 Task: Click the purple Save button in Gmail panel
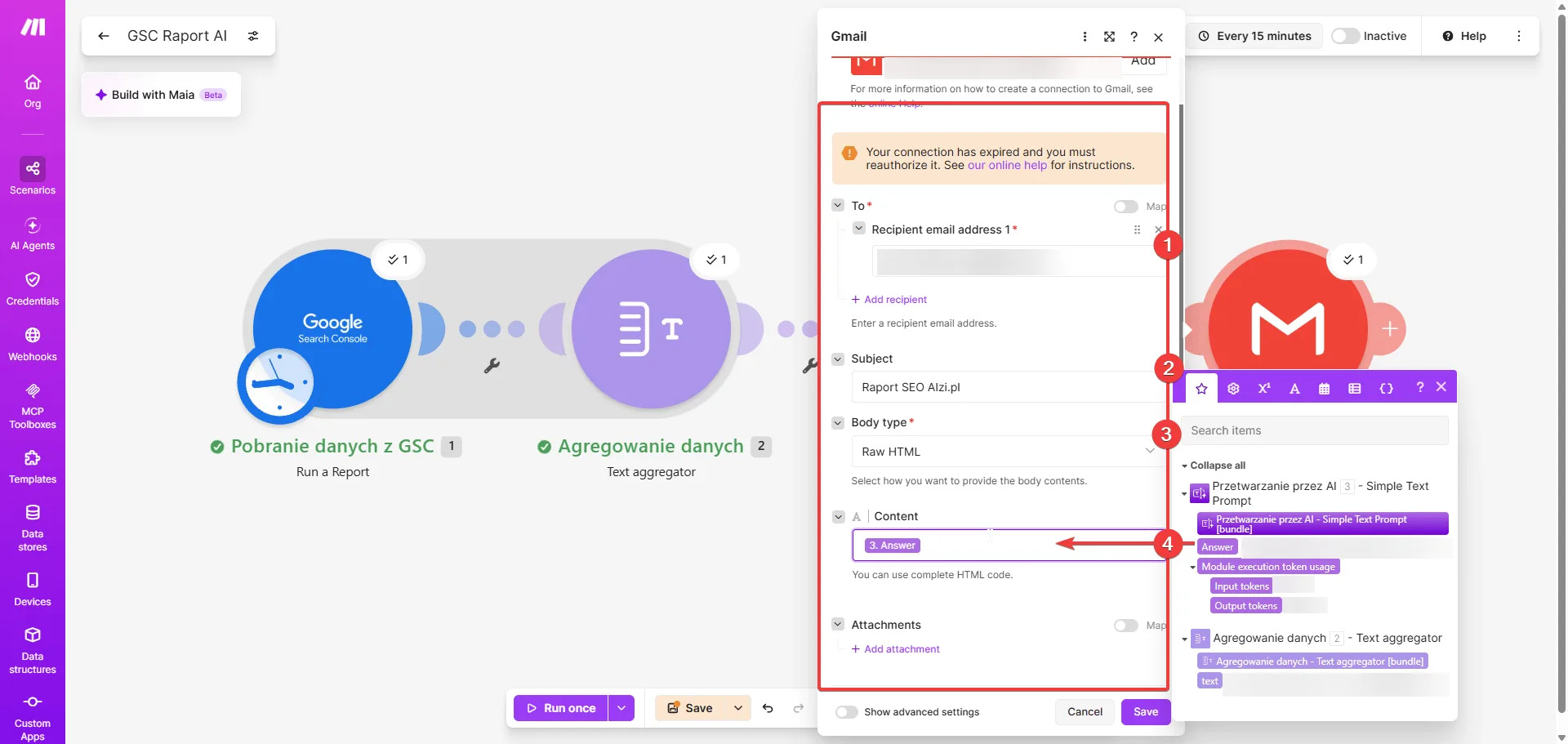[1145, 712]
